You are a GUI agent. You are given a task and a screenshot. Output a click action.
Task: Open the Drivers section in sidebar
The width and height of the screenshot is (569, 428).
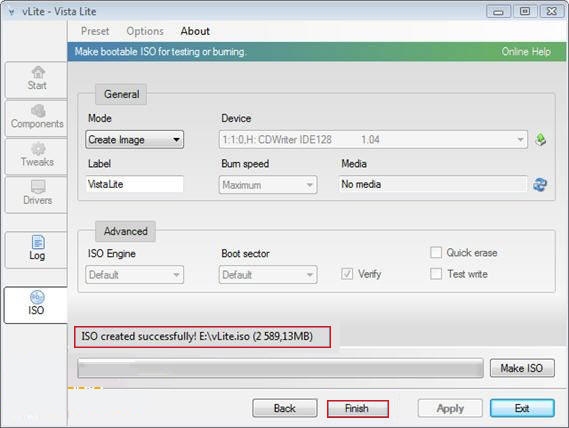coord(36,194)
